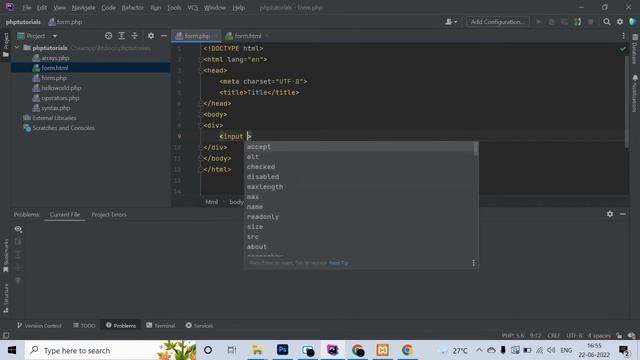Click tool-windows quick access icon bottom-left
Viewport: 640px width, 360px height.
coord(6,336)
